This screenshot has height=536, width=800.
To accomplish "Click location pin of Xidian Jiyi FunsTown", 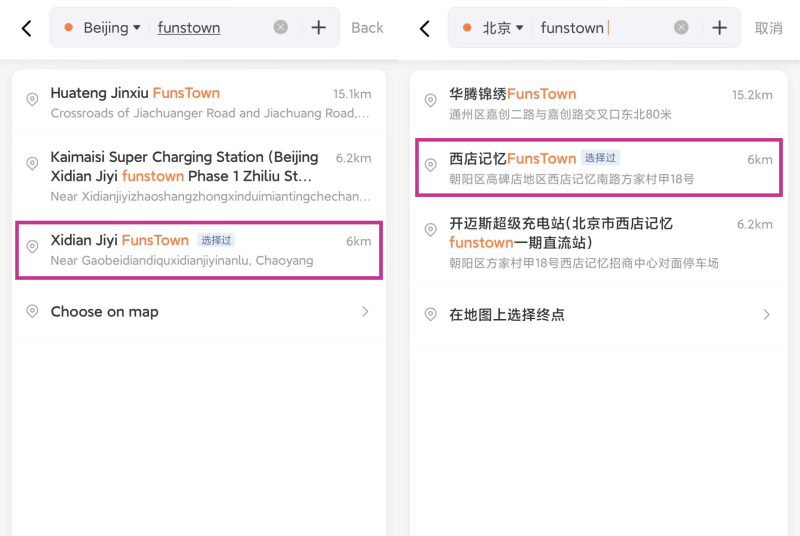I will pyautogui.click(x=32, y=246).
